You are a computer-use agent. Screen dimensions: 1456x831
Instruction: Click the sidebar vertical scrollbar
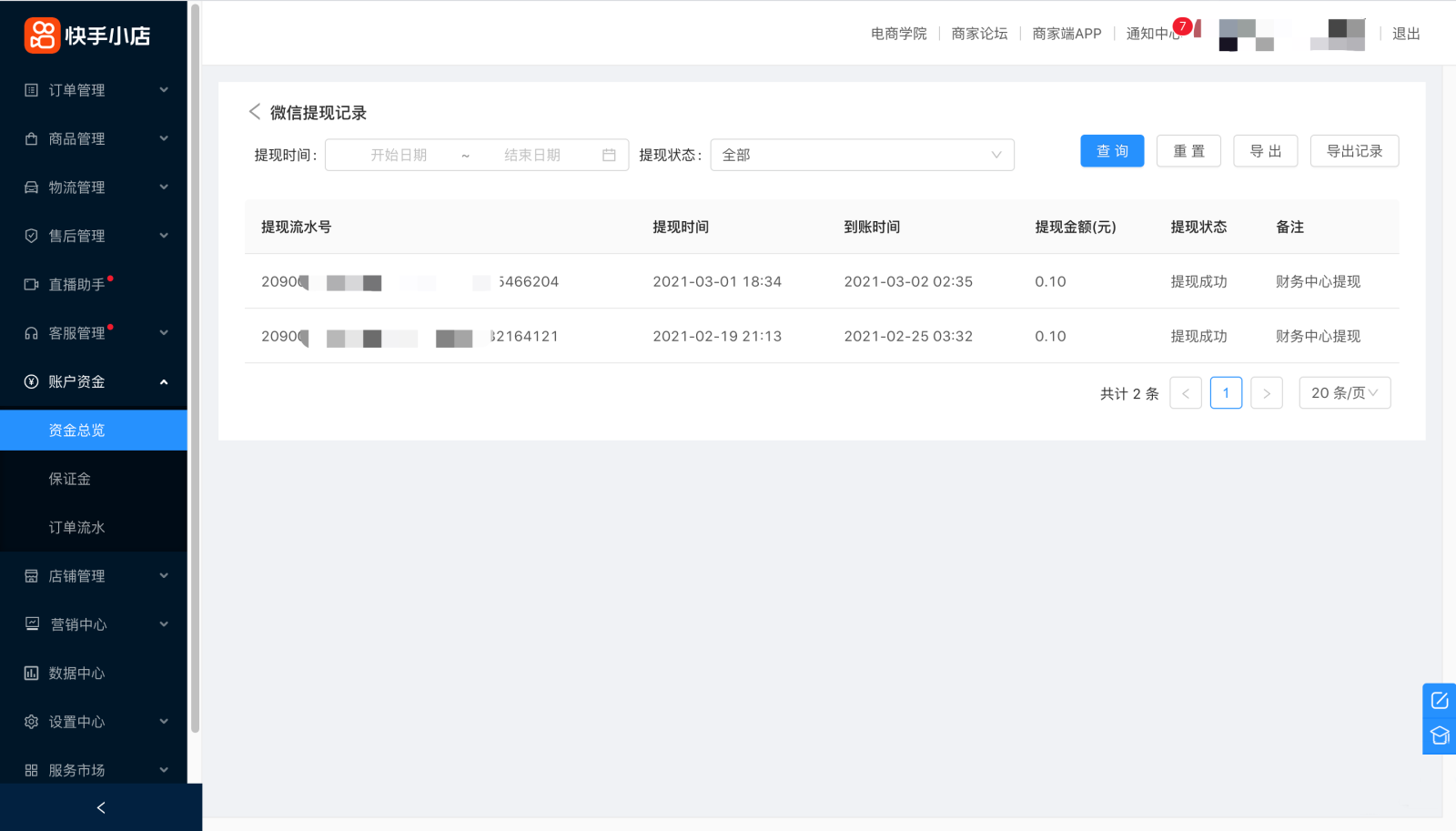tap(195, 369)
